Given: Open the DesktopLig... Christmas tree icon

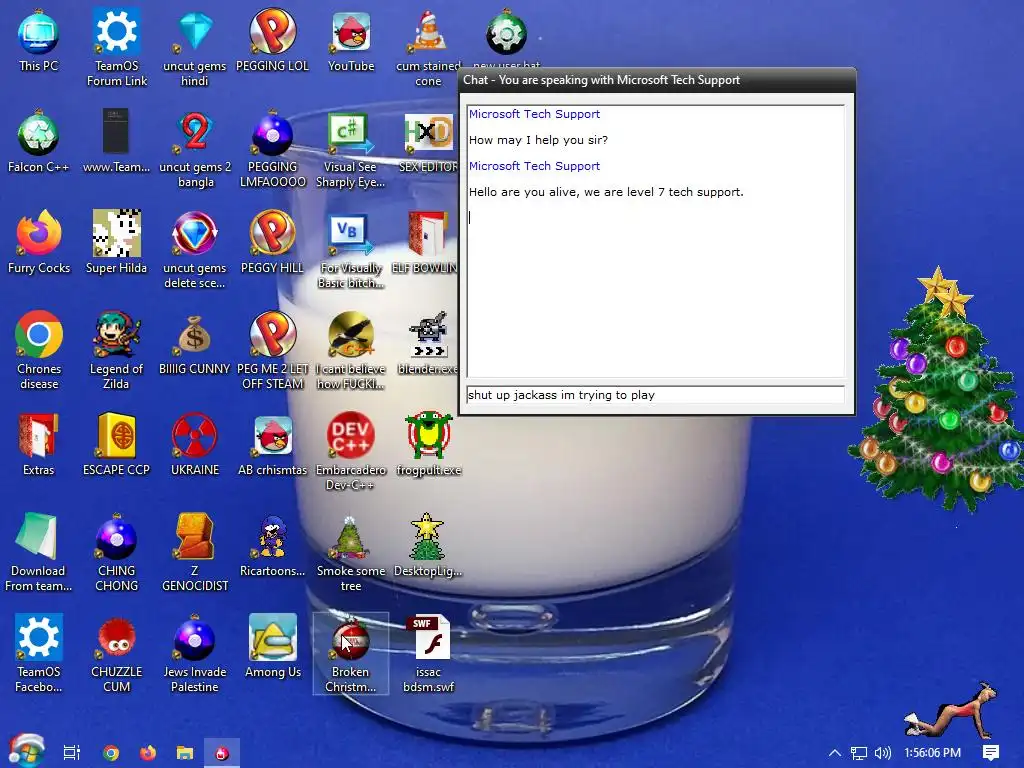Looking at the screenshot, I should [428, 545].
